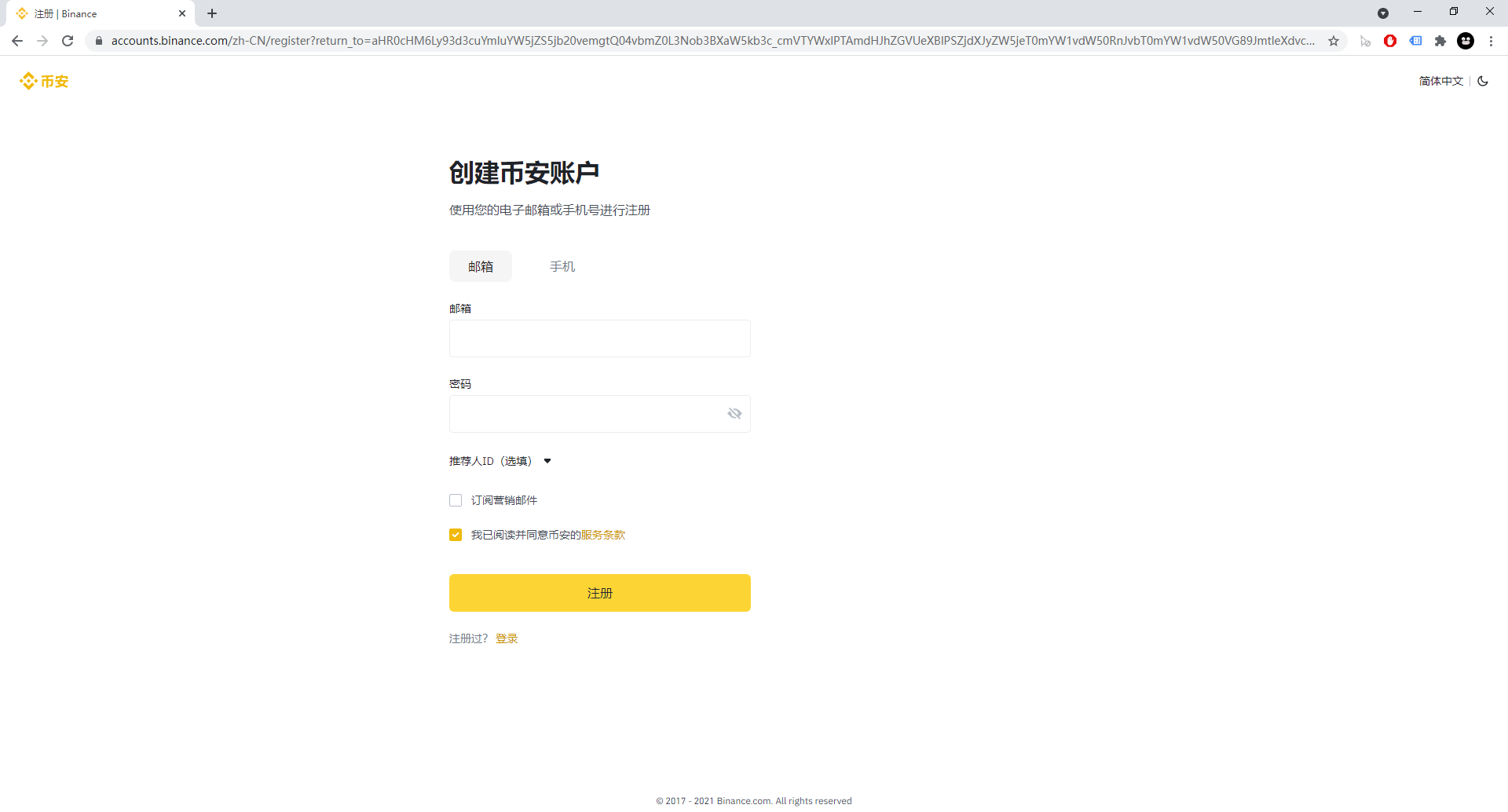Open the tab search dropdown circle

coord(1383,13)
